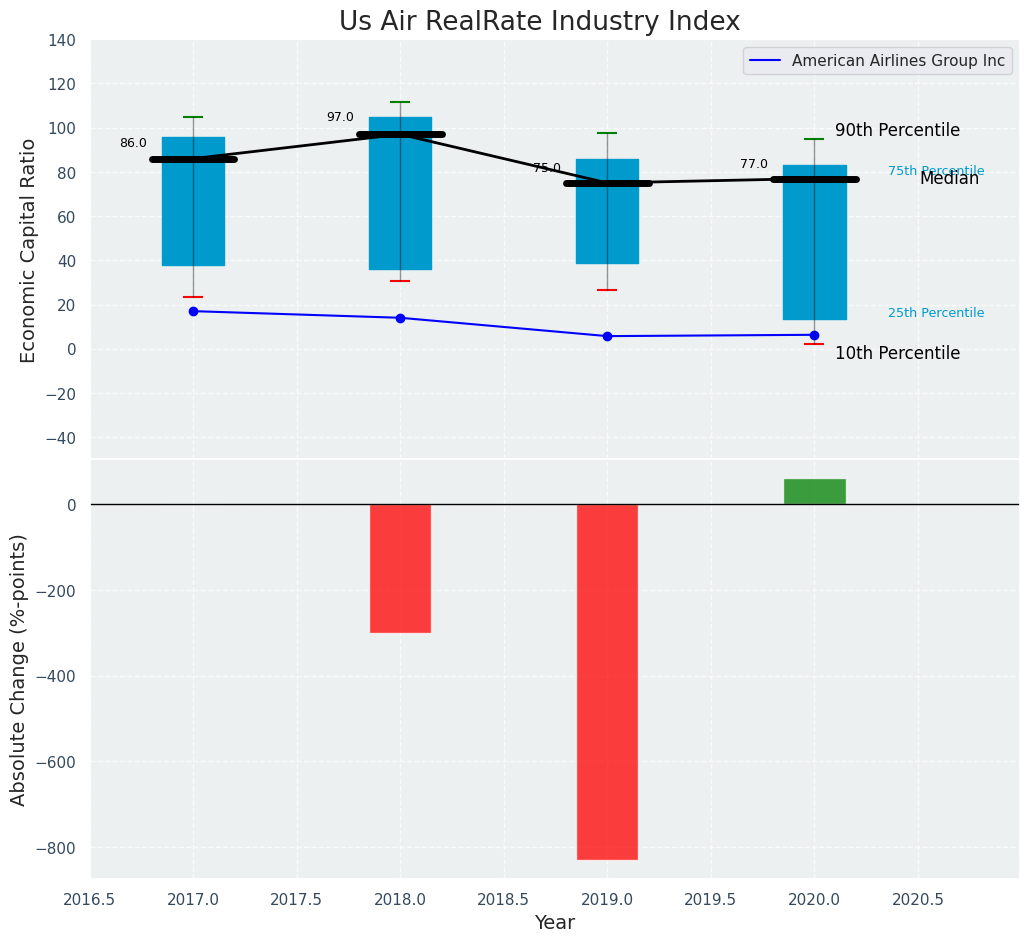Click American Airlines 2018 data point
This screenshot has height=942, width=1029.
click(x=400, y=318)
